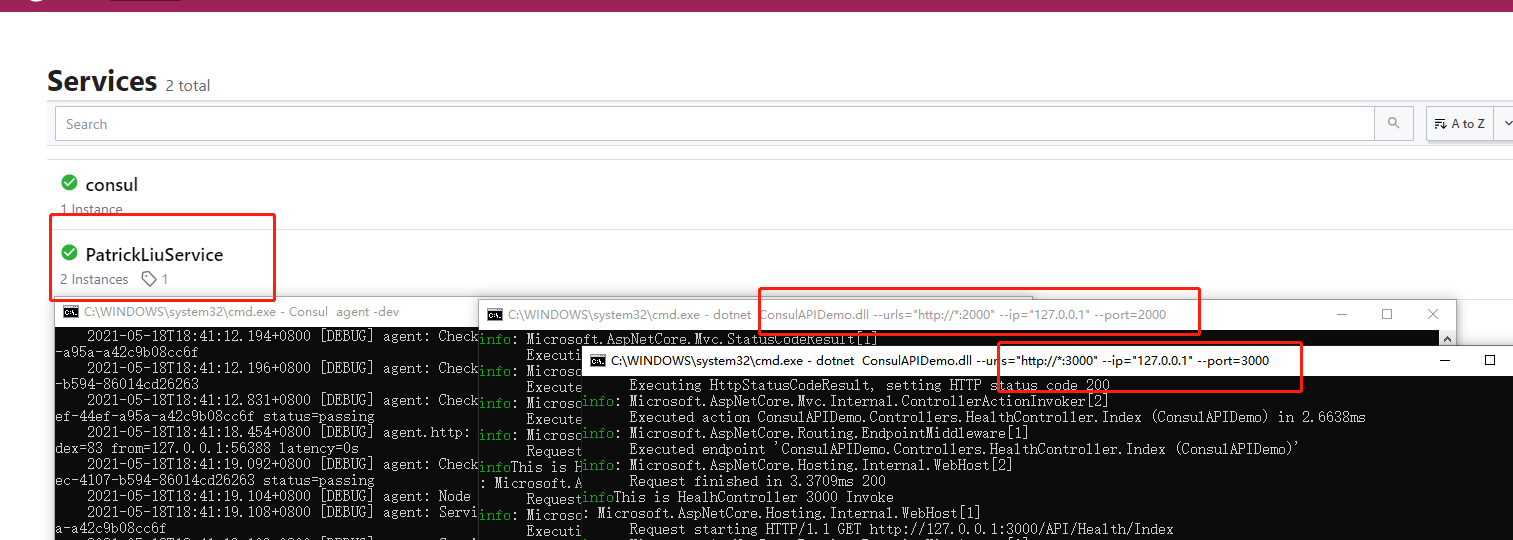Screen dimensions: 1513x540
Task: Click the magnifier search icon
Action: coord(1394,124)
